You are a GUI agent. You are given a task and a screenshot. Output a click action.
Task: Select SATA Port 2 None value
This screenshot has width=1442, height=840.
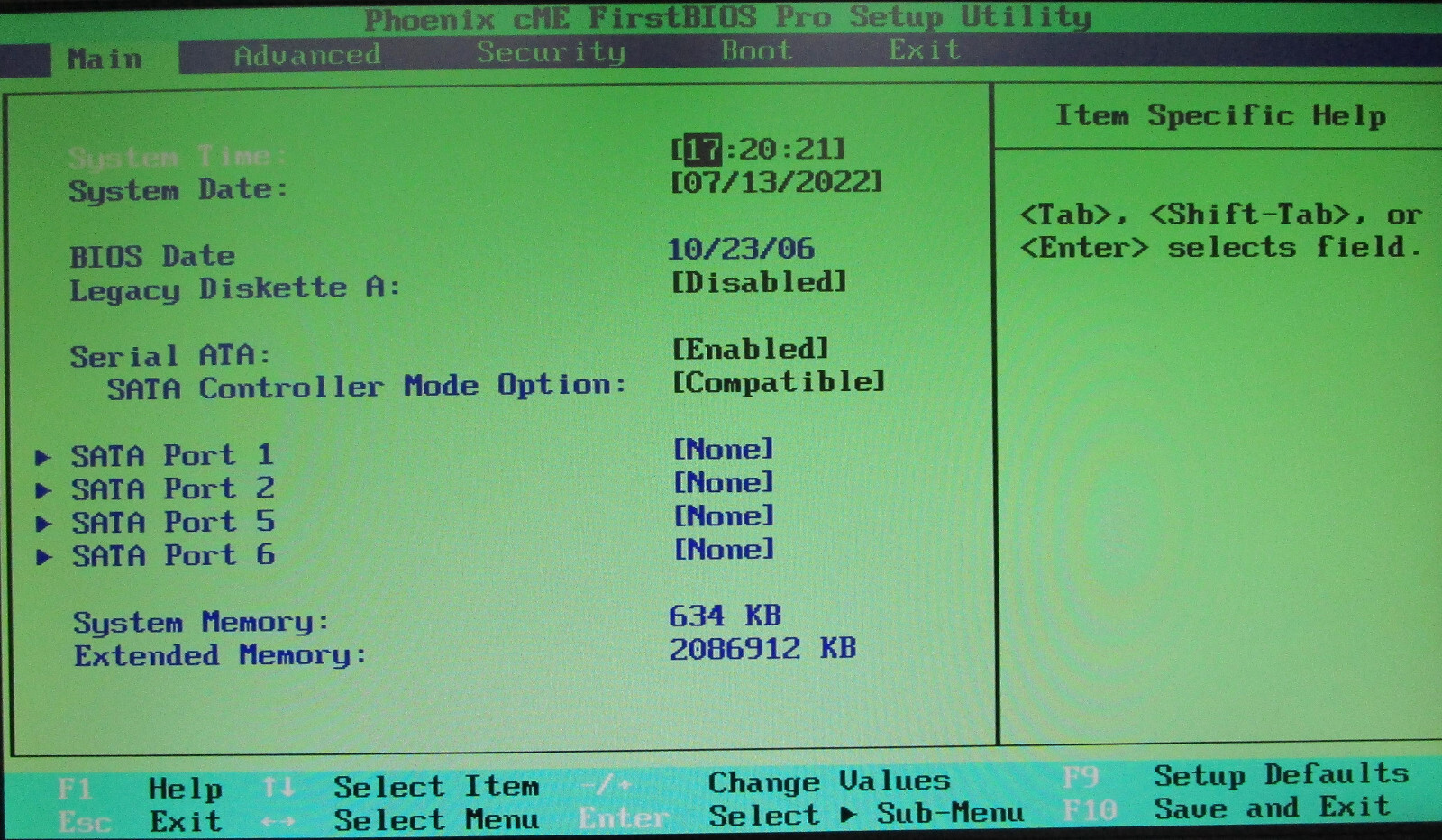724,482
